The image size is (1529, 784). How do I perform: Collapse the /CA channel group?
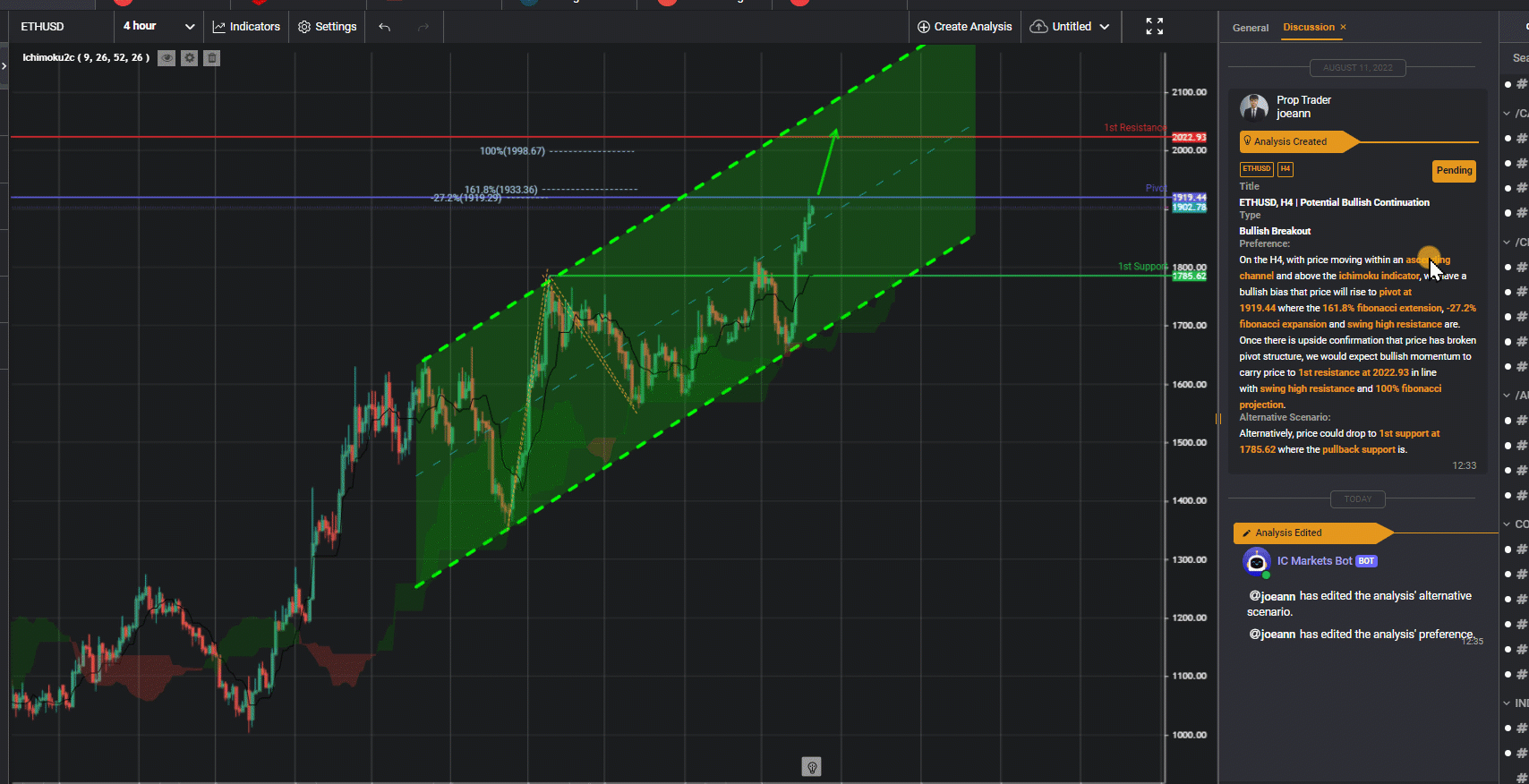(1507, 114)
